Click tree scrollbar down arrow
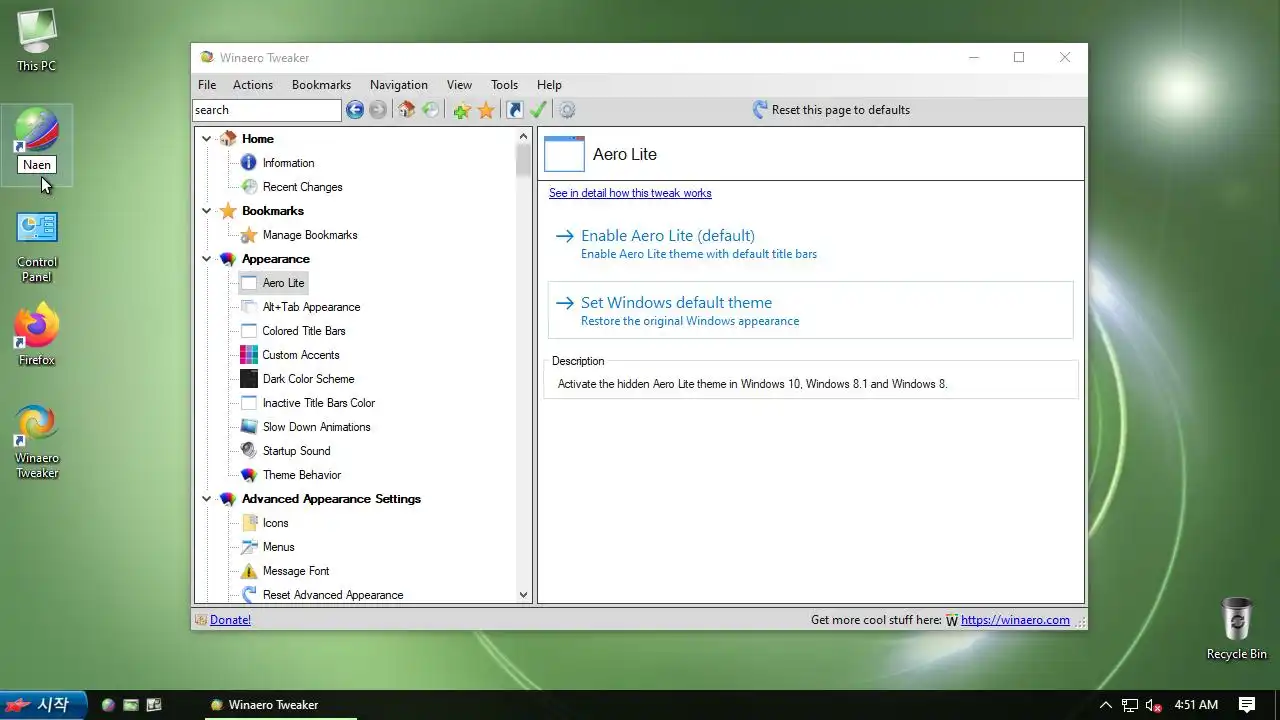Image resolution: width=1280 pixels, height=720 pixels. coord(523,595)
